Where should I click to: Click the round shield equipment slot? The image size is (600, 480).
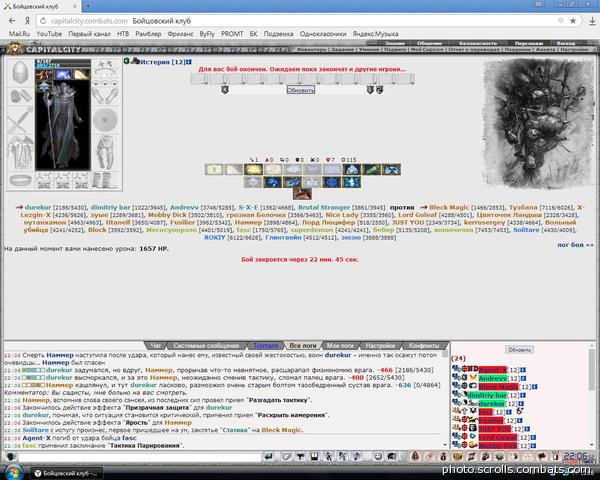(105, 120)
